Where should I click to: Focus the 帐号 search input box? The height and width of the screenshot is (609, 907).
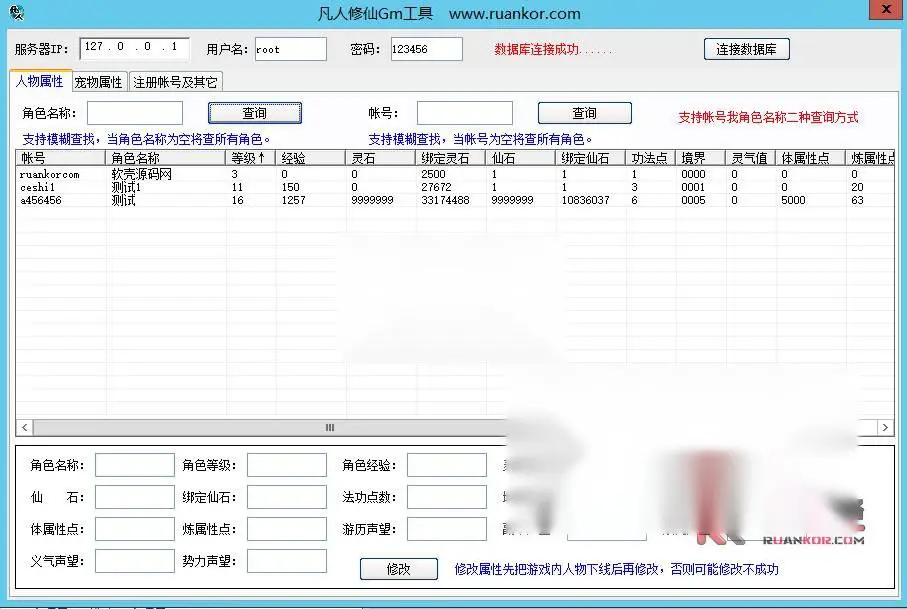coord(464,113)
